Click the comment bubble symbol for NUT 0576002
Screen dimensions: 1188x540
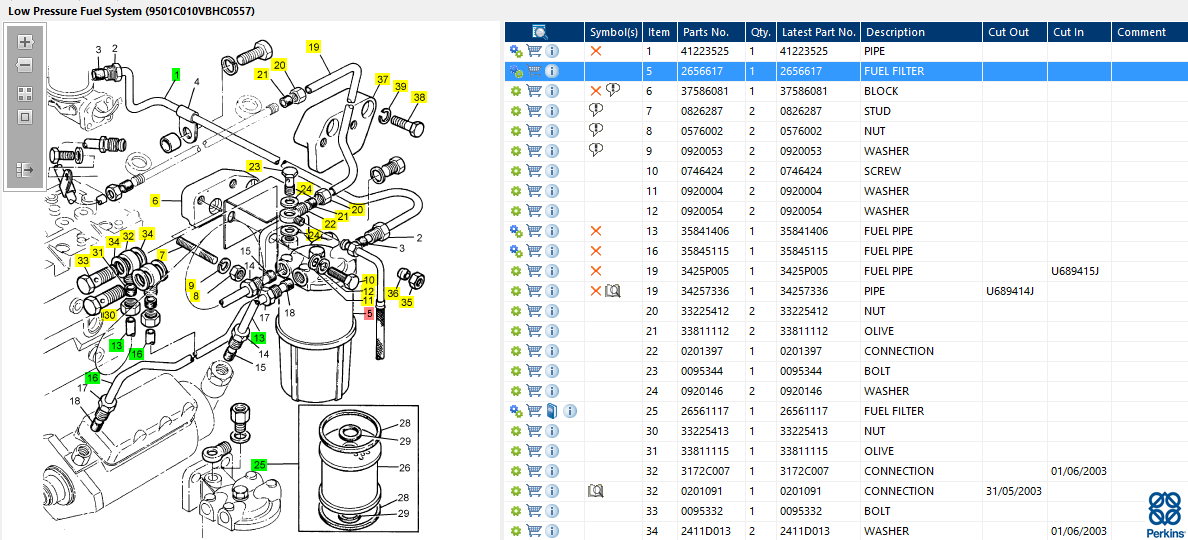click(596, 131)
